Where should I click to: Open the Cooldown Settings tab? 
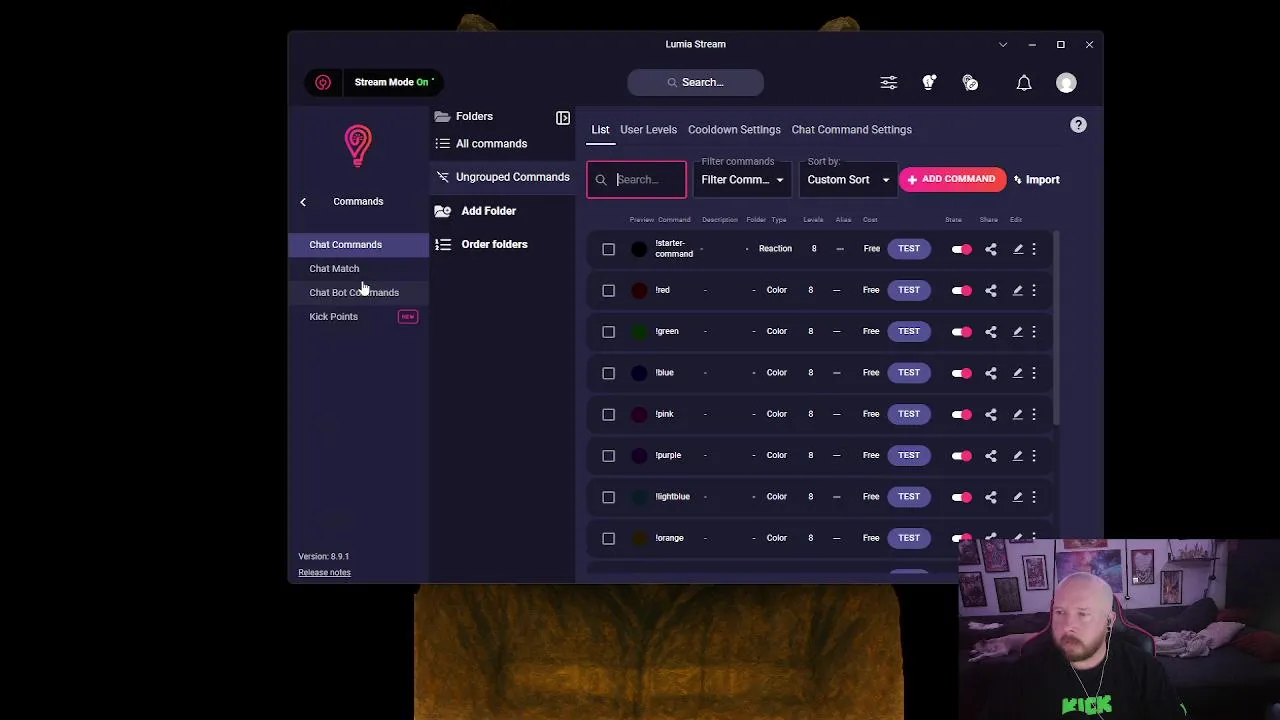tap(734, 130)
